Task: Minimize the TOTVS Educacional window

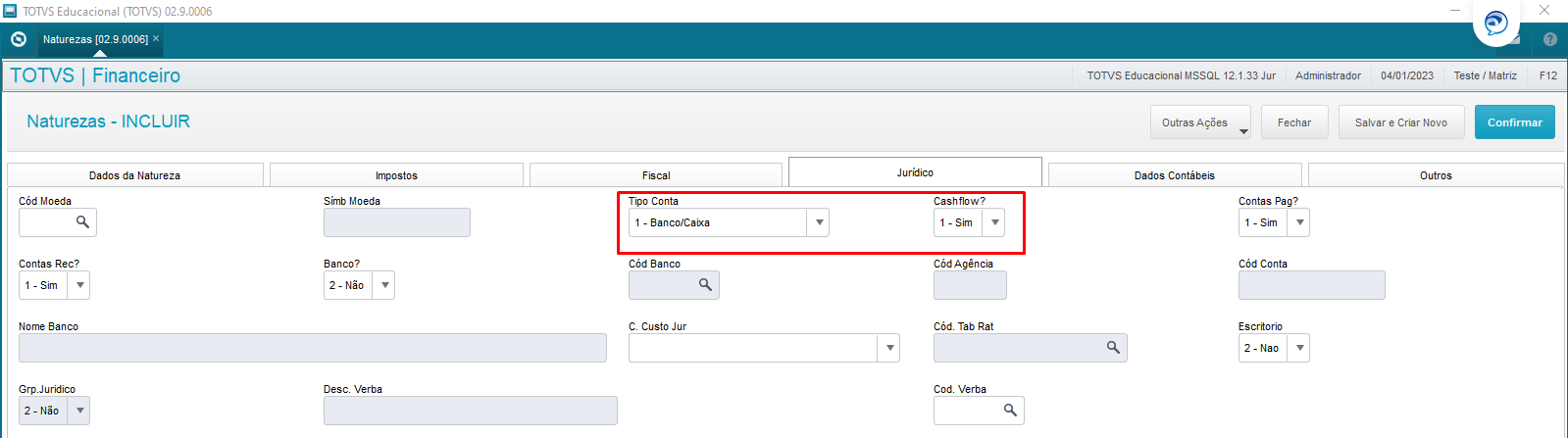Action: tap(1455, 10)
